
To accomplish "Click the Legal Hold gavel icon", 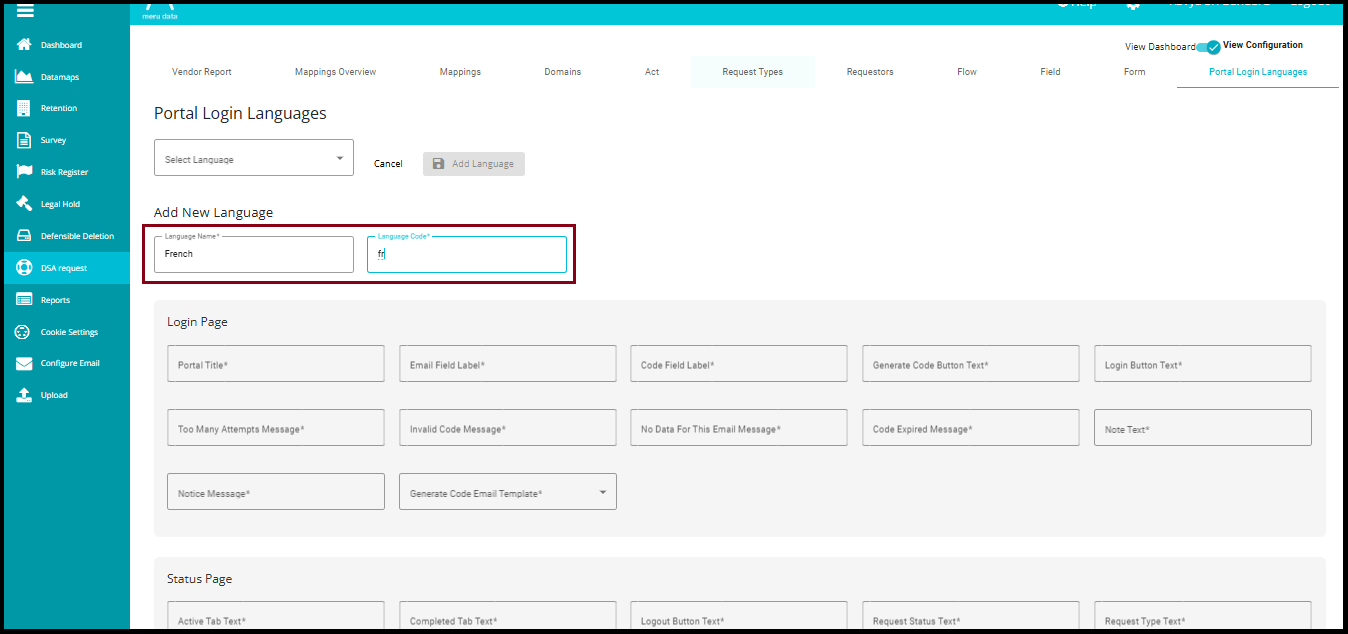I will (25, 204).
